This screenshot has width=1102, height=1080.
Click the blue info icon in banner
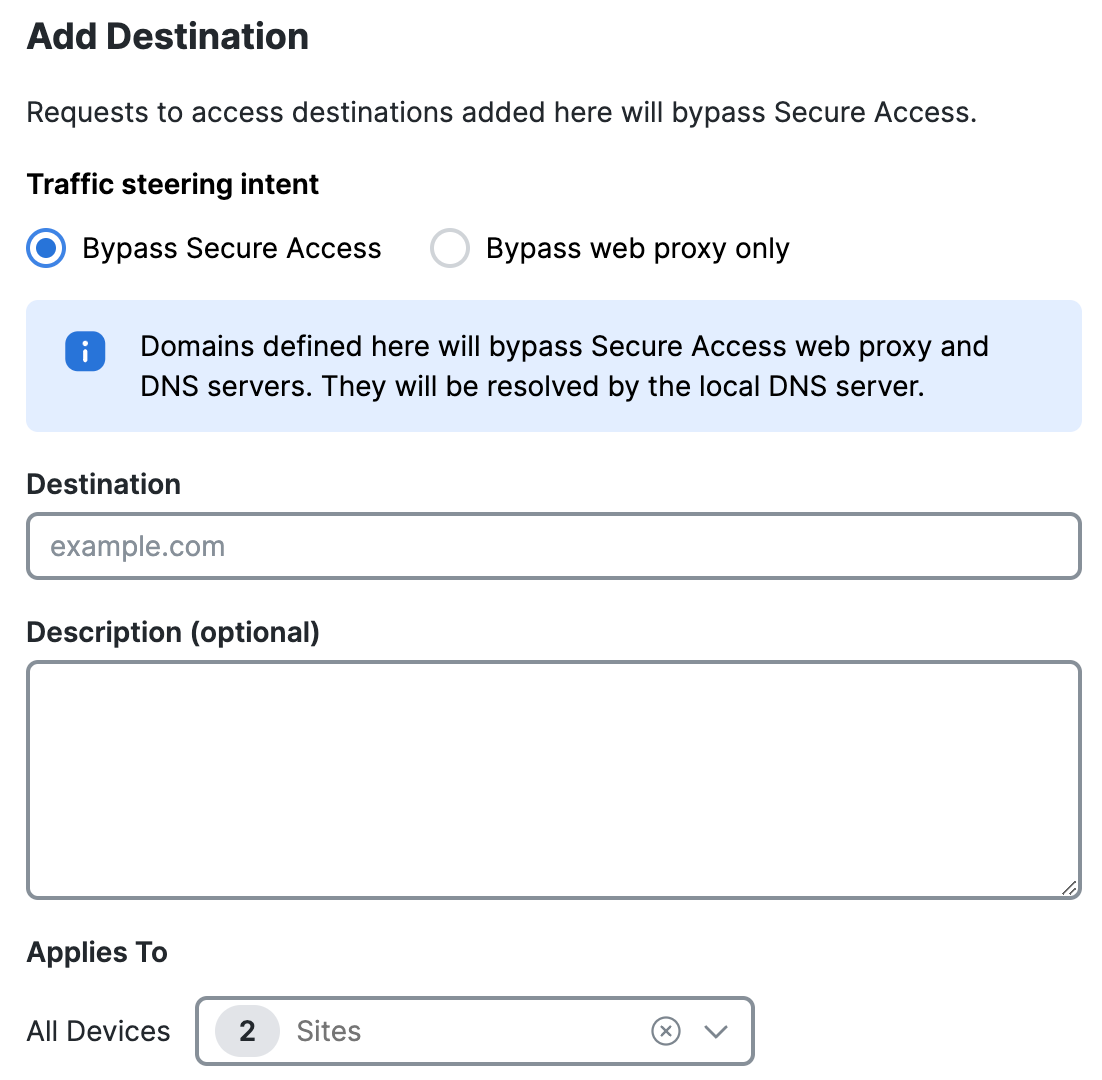(85, 351)
